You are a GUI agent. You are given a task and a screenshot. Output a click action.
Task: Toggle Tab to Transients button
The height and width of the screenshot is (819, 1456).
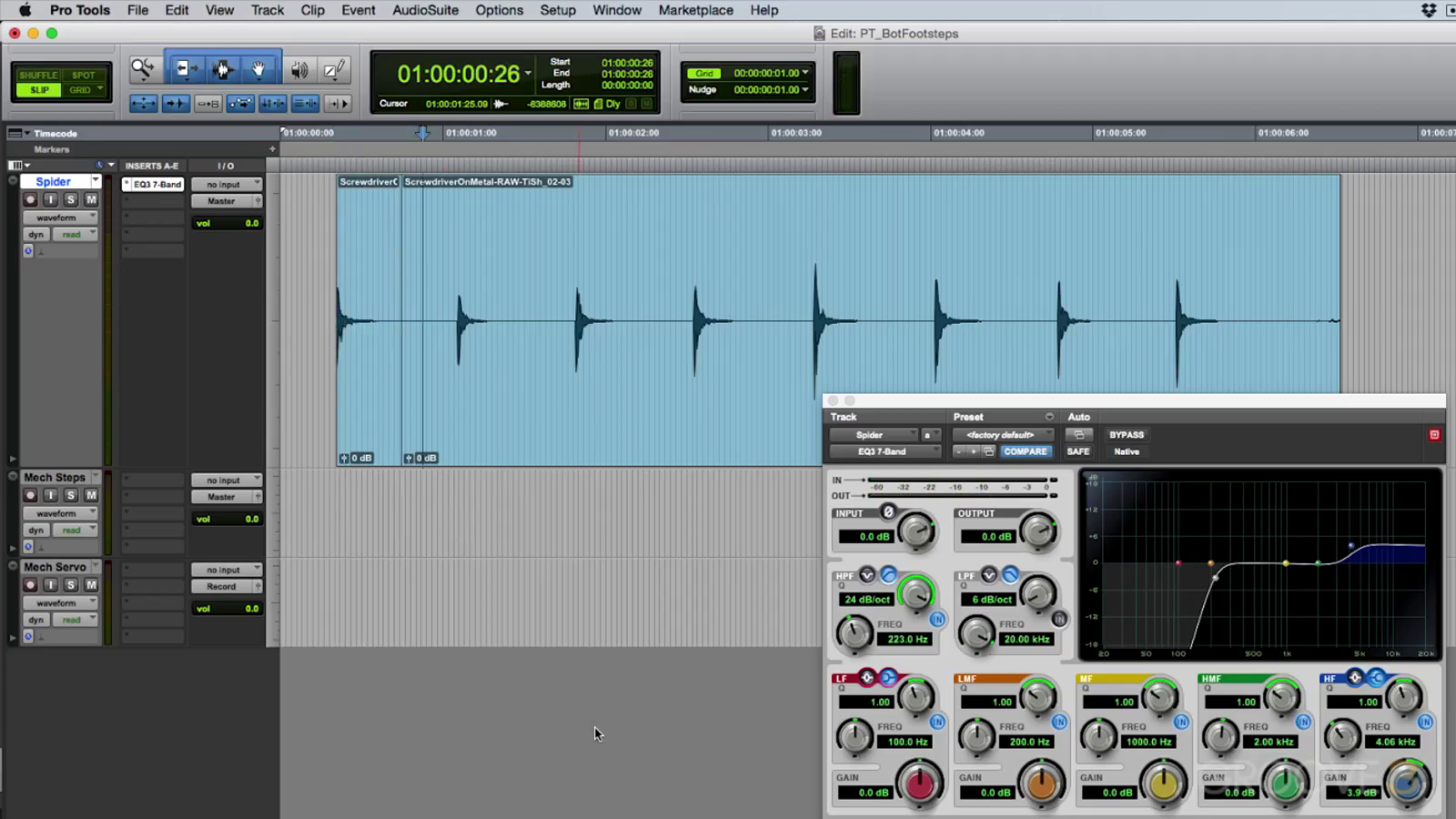(x=176, y=104)
